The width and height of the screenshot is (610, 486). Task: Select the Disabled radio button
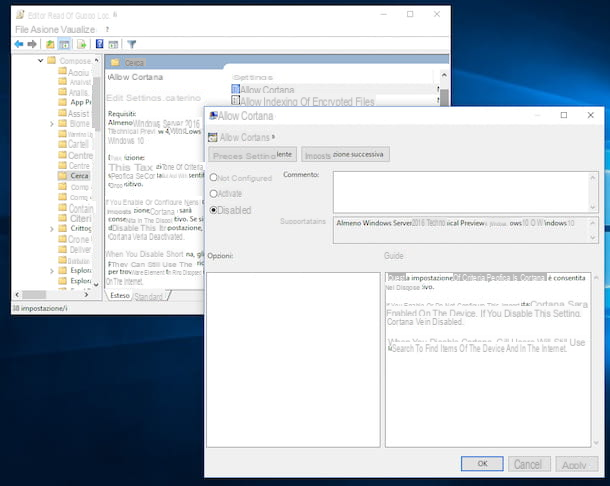(x=213, y=210)
